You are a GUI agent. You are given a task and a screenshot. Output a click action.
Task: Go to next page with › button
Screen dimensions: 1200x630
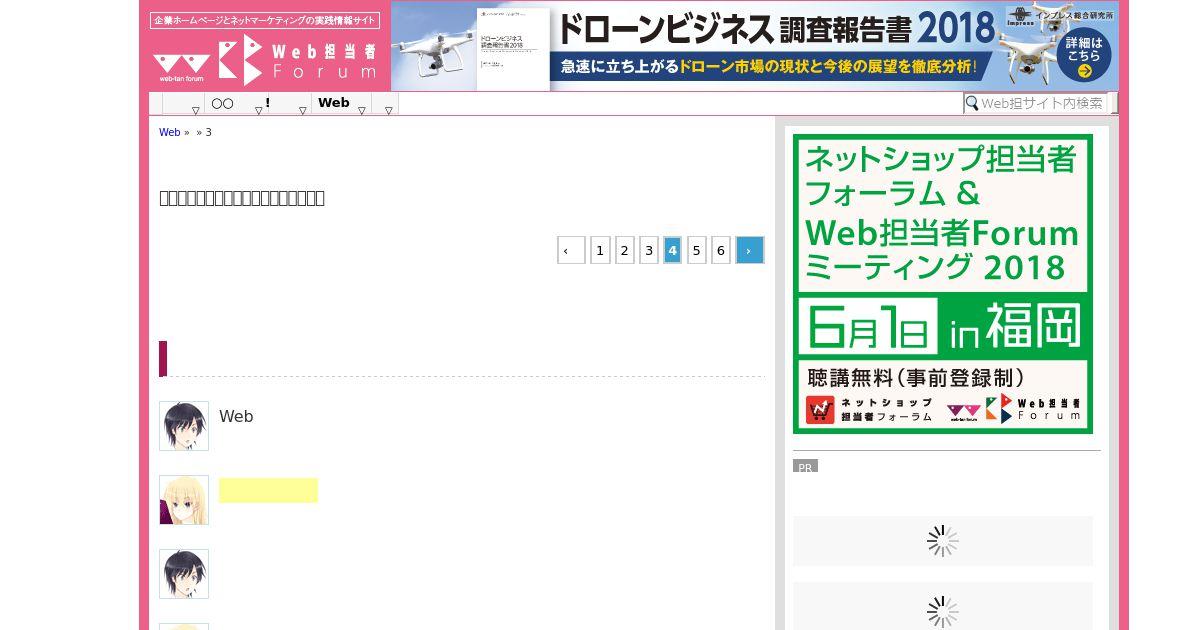click(750, 250)
